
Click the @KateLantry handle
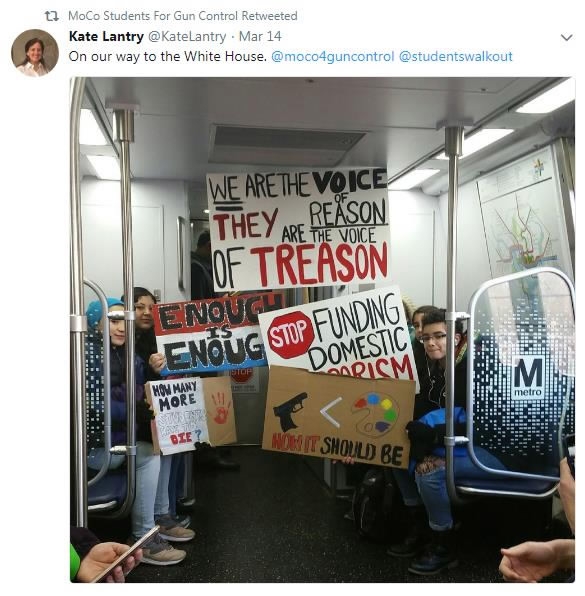(x=187, y=36)
